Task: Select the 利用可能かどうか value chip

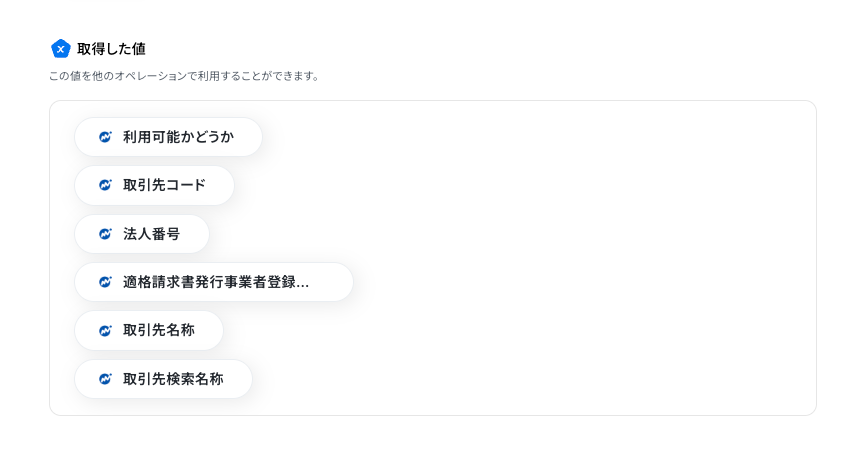Action: tap(169, 137)
